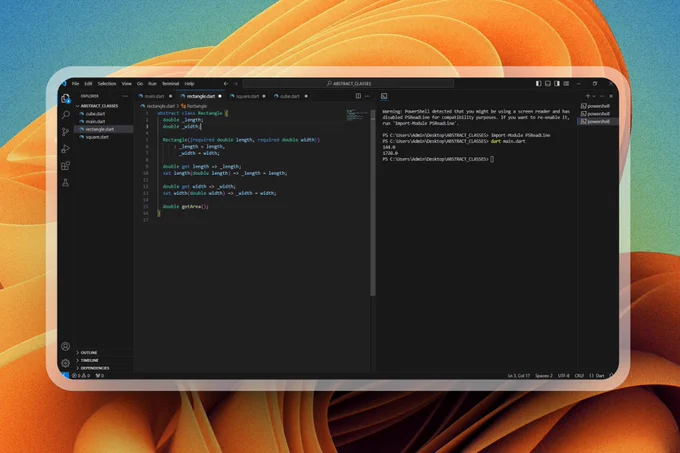Open the Manage gear icon
This screenshot has width=680, height=453.
(x=65, y=363)
